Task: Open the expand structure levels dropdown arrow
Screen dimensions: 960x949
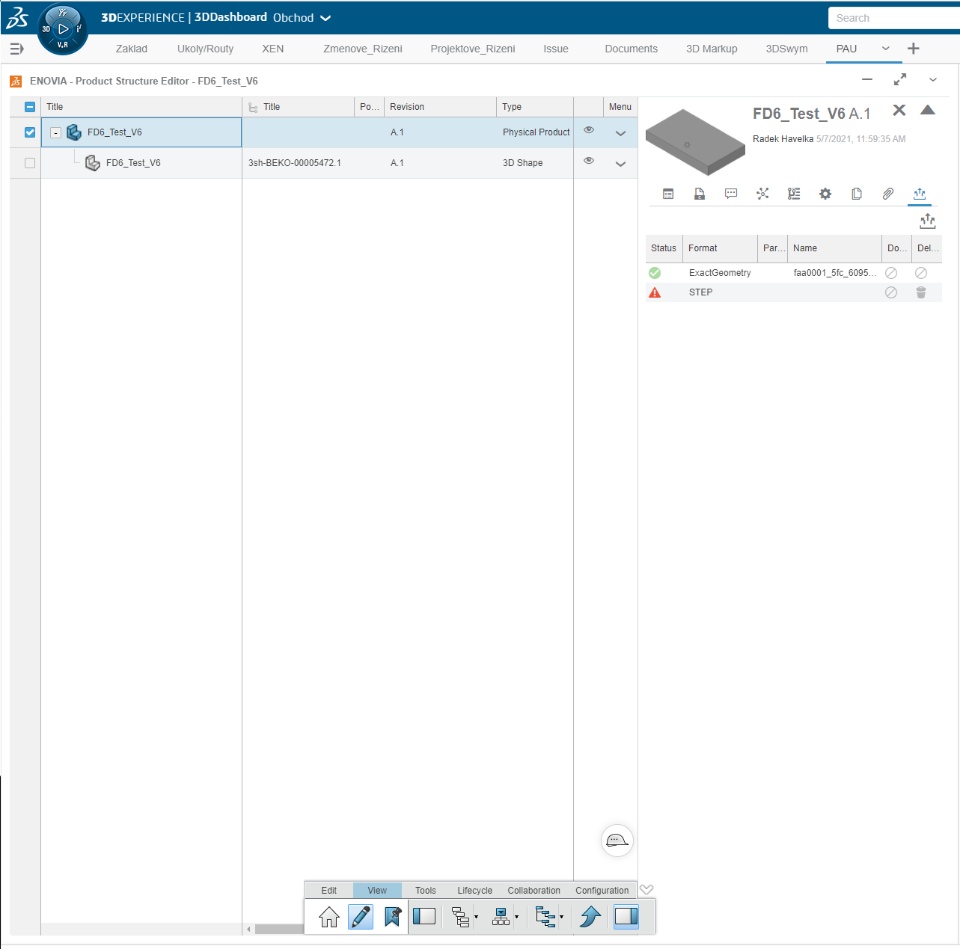Action: (x=476, y=917)
